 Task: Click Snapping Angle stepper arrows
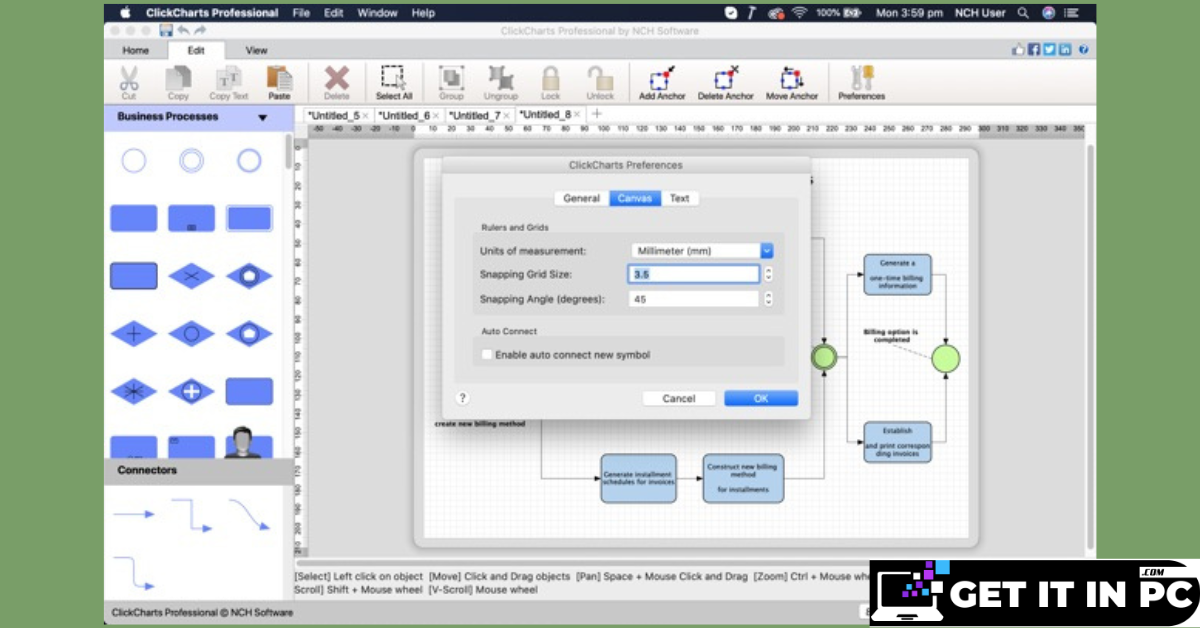(768, 299)
